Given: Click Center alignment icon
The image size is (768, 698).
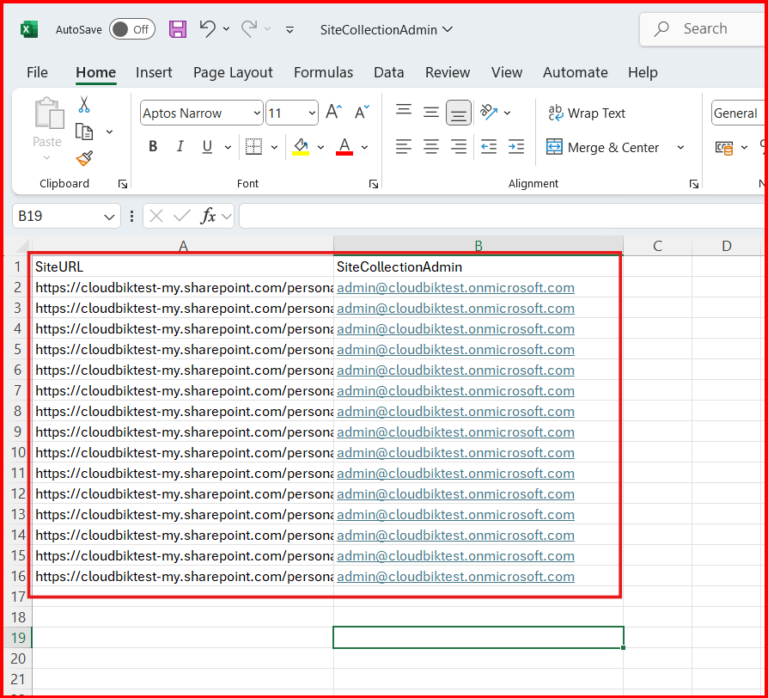Looking at the screenshot, I should pyautogui.click(x=431, y=146).
